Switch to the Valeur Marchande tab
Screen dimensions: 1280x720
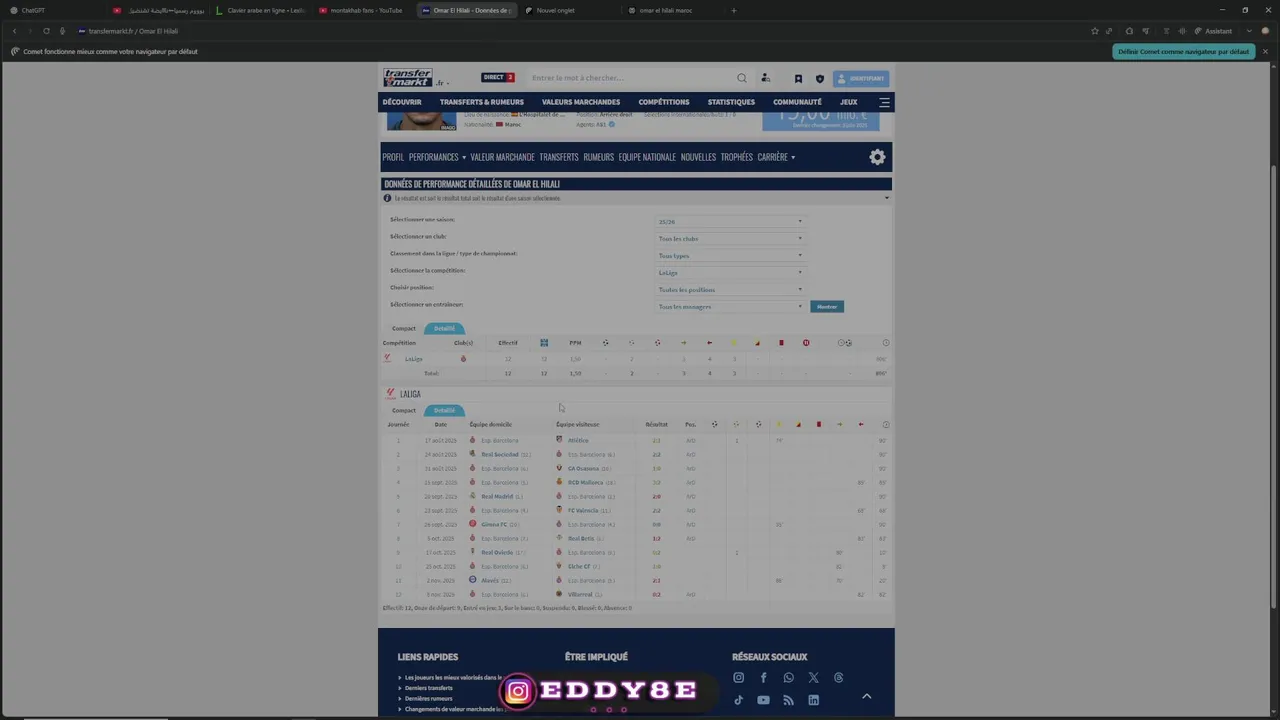pos(502,157)
